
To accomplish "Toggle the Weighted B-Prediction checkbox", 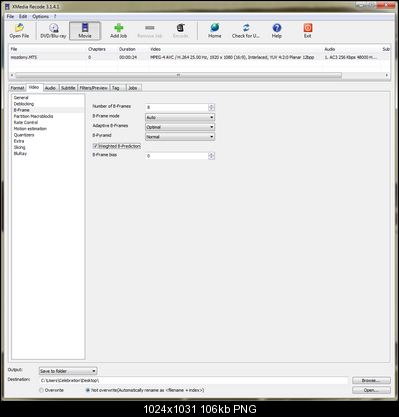I will 95,146.
